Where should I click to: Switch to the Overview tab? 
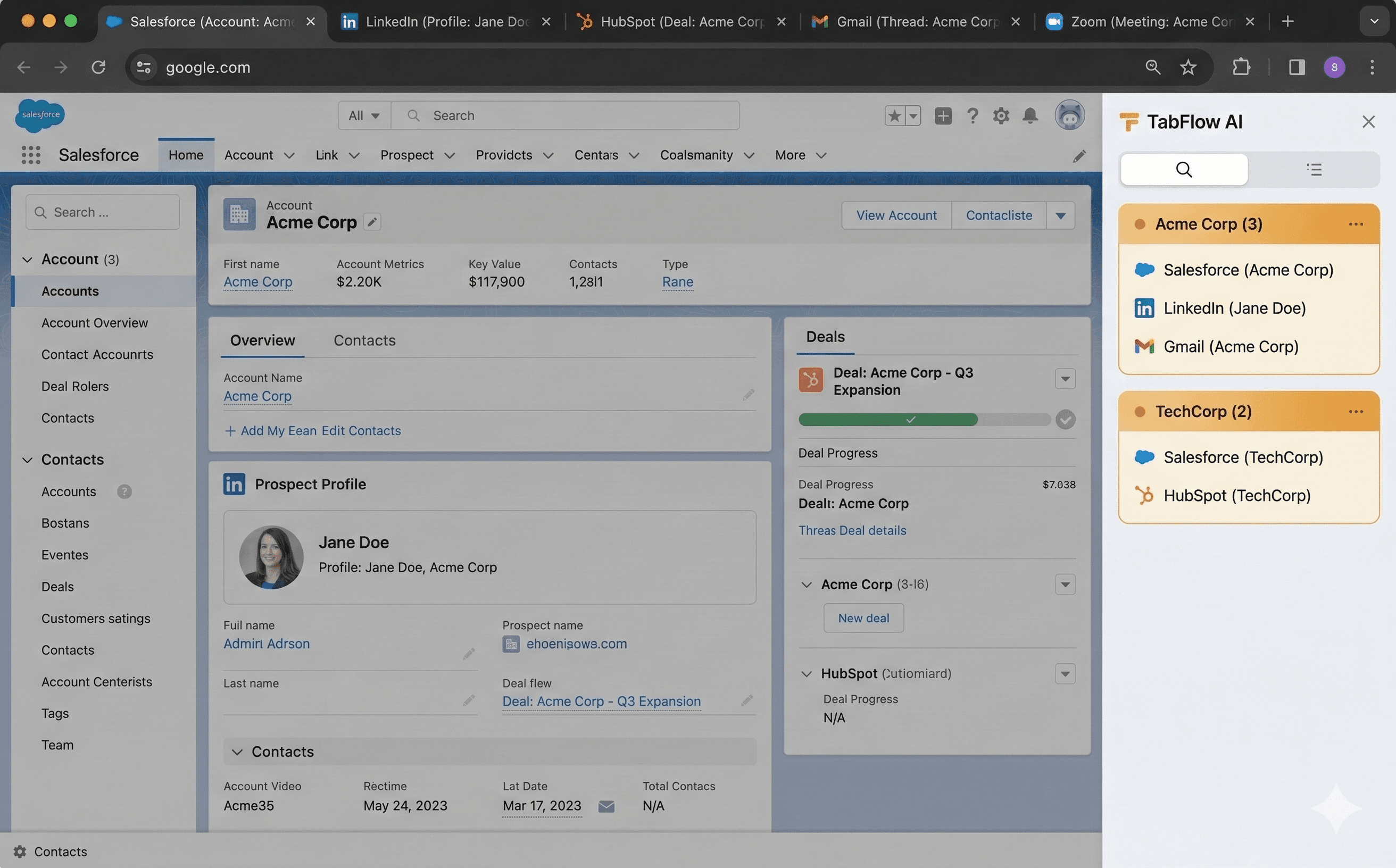262,340
